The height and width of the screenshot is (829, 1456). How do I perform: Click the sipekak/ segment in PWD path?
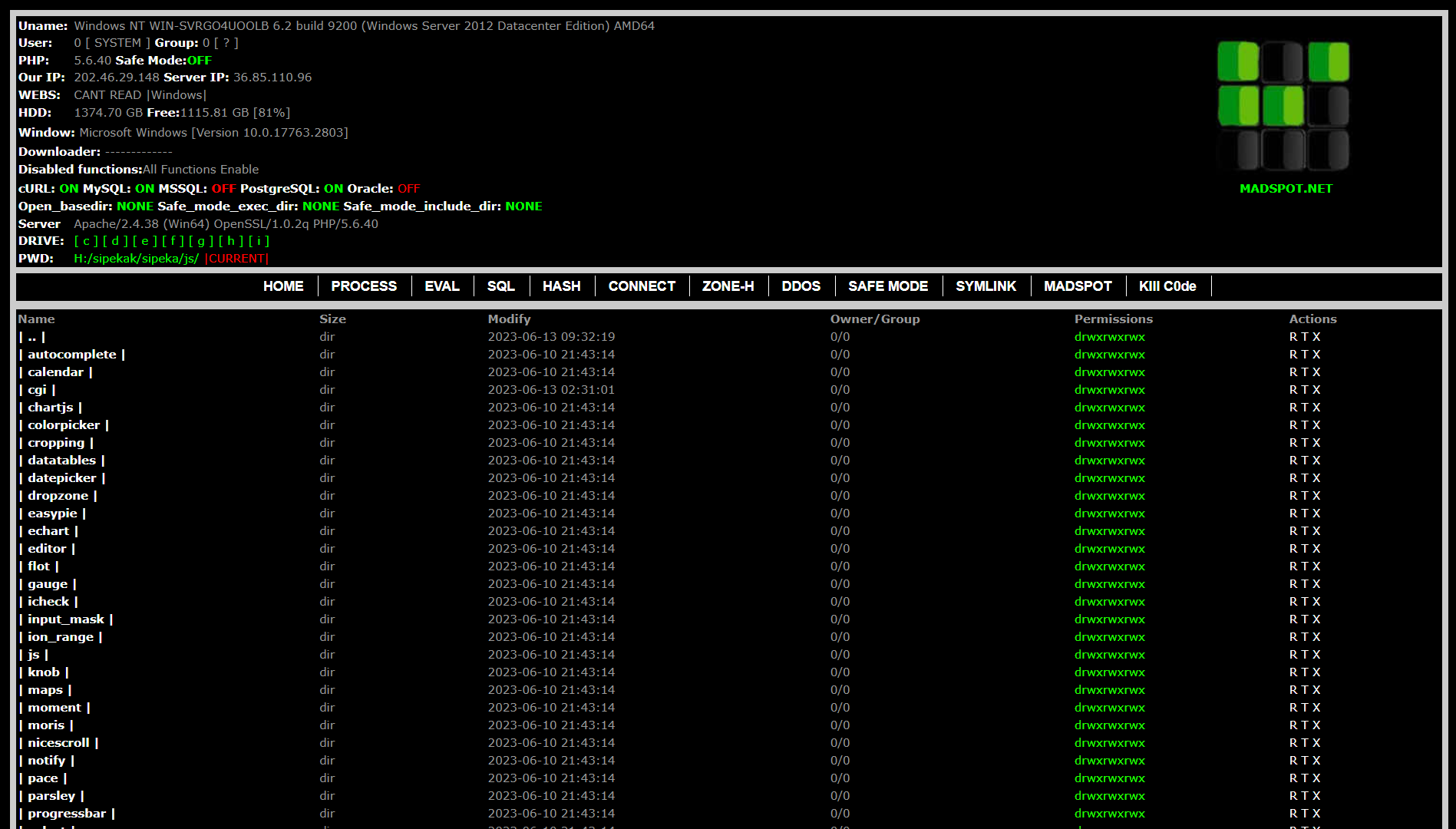pos(116,259)
